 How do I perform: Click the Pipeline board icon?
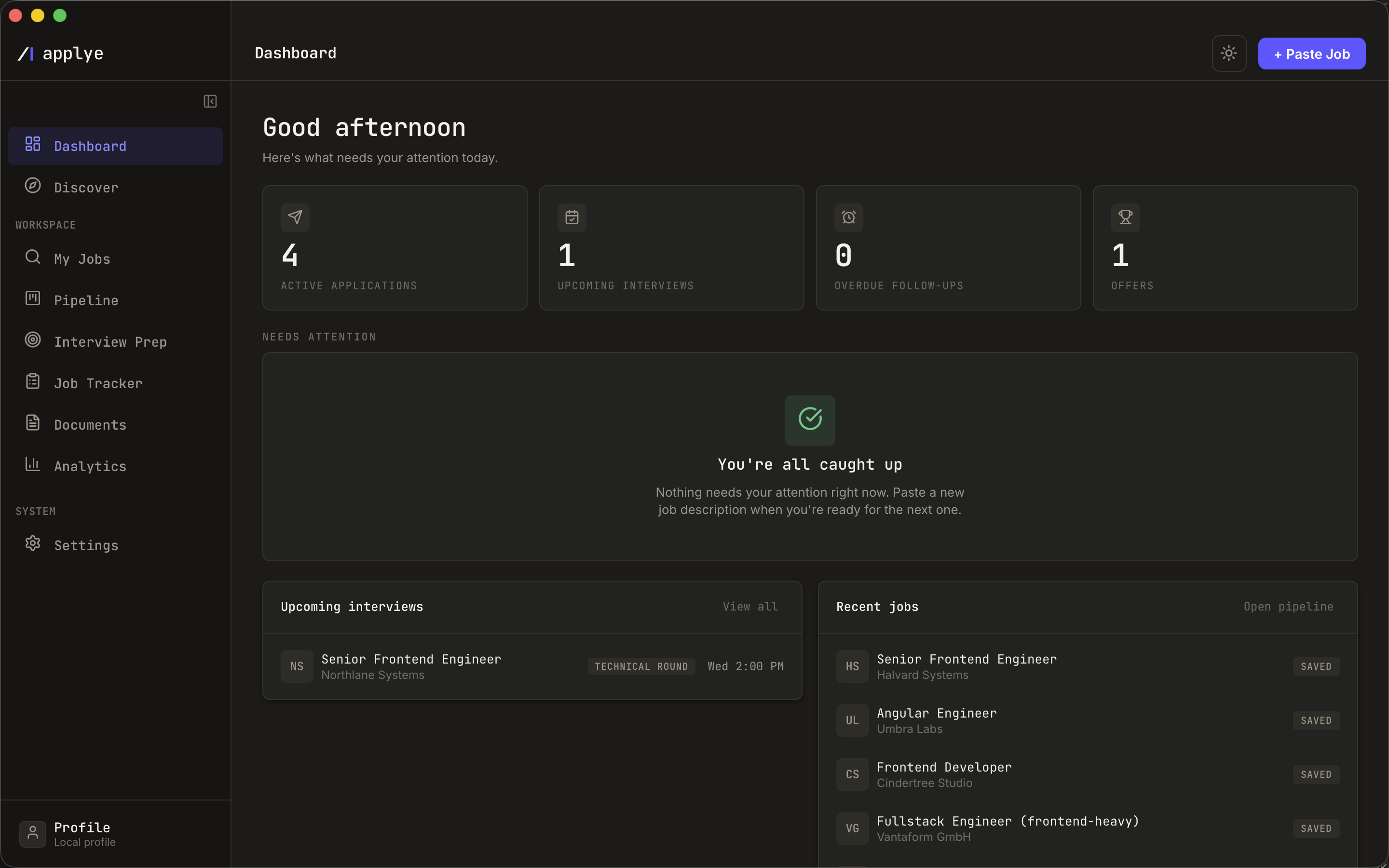(x=33, y=298)
